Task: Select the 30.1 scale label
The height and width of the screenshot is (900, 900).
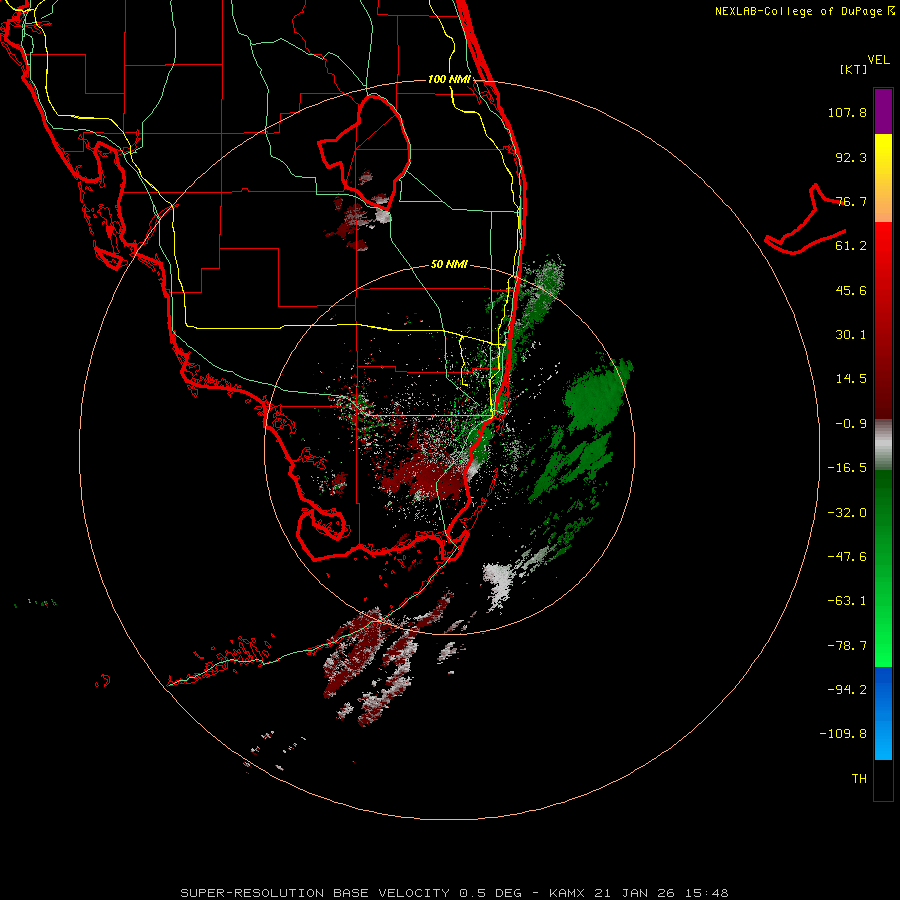Action: (851, 335)
